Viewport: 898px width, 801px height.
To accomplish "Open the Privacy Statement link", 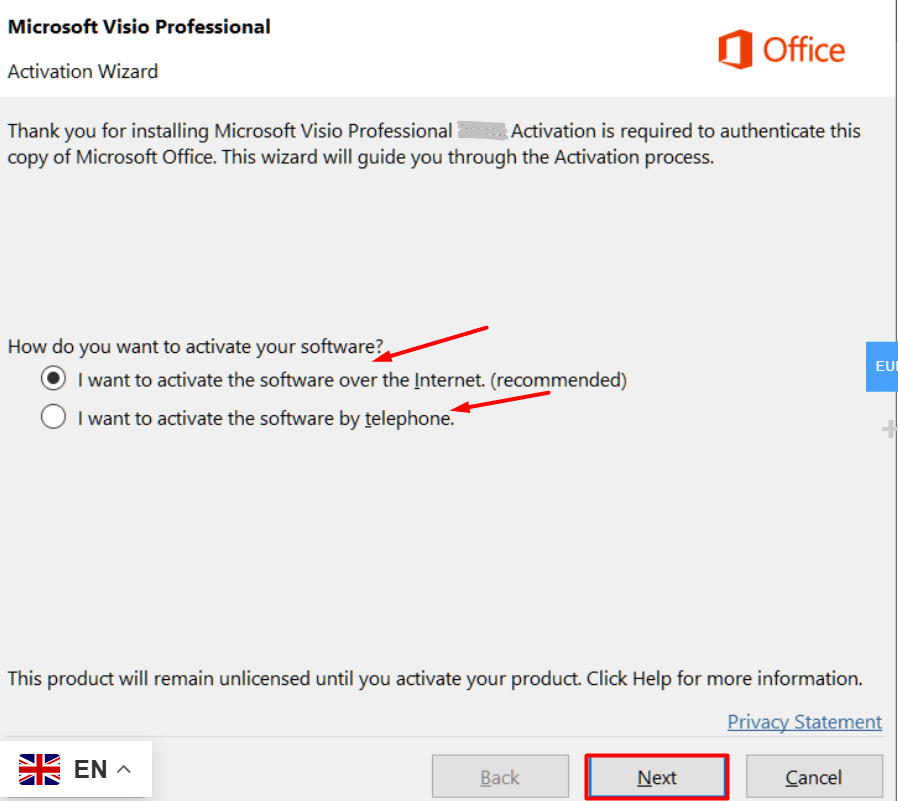I will 804,721.
